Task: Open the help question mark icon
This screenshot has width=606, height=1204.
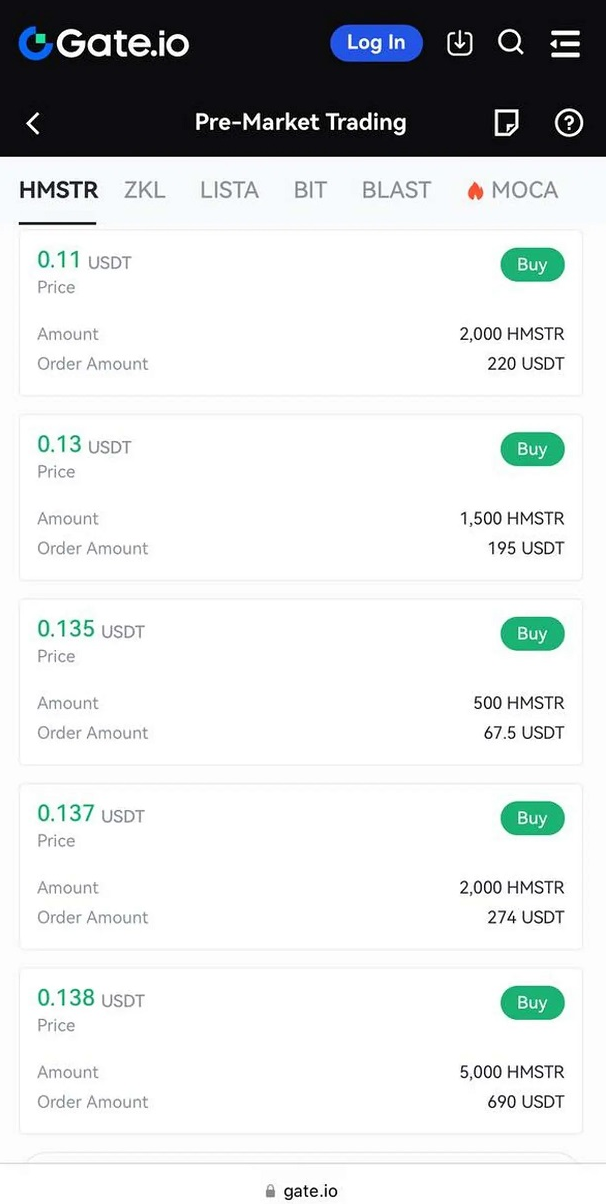Action: coord(568,123)
